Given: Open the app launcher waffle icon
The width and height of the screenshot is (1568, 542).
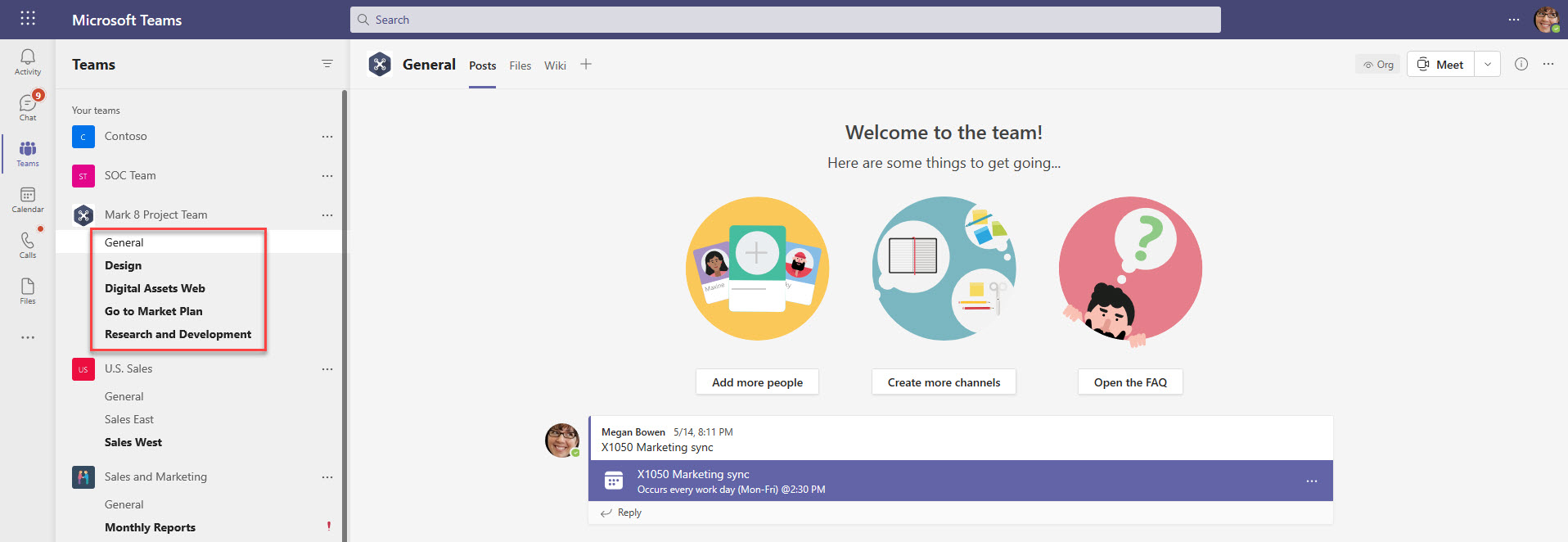Looking at the screenshot, I should tap(28, 18).
